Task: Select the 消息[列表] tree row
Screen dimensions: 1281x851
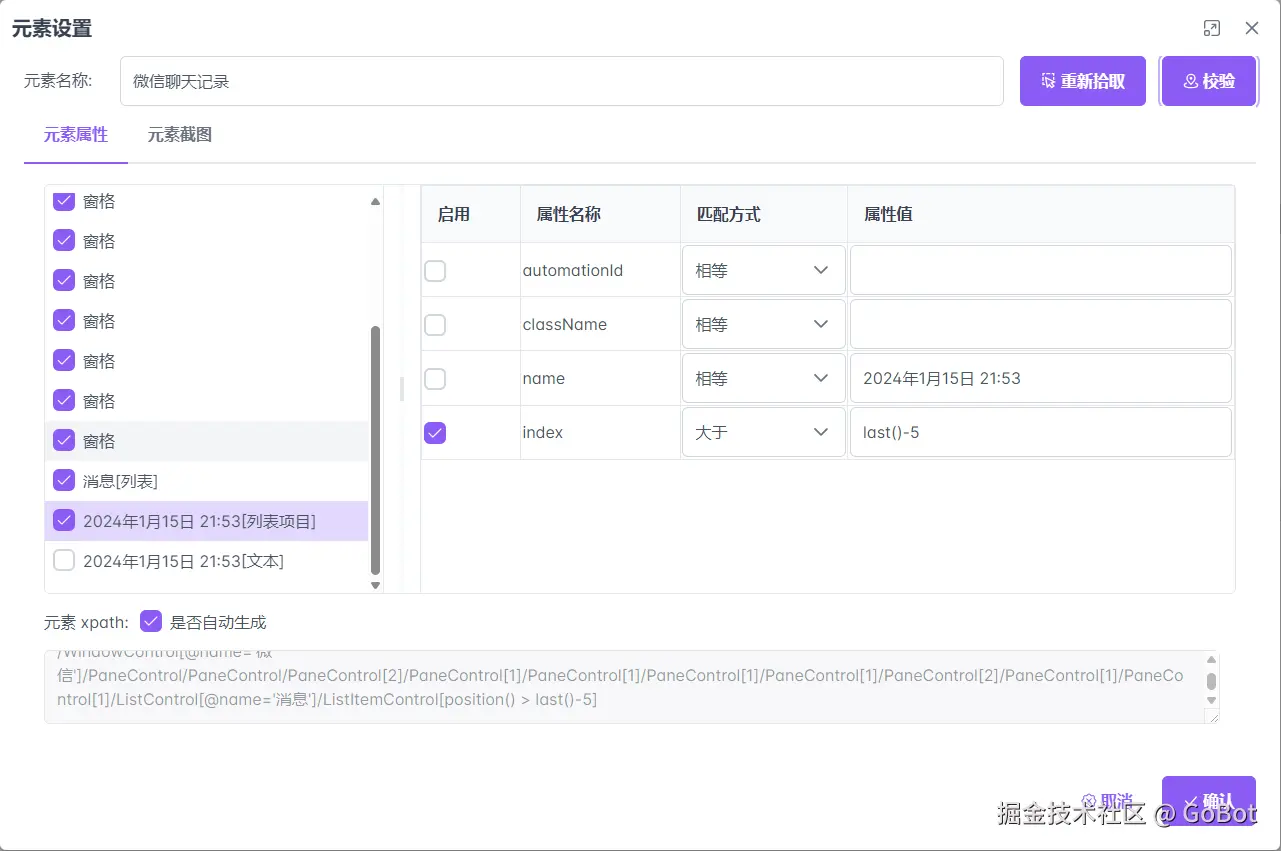Action: [207, 481]
